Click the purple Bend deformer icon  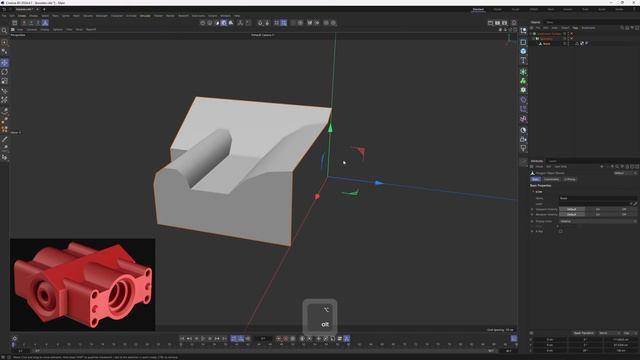[x=523, y=100]
